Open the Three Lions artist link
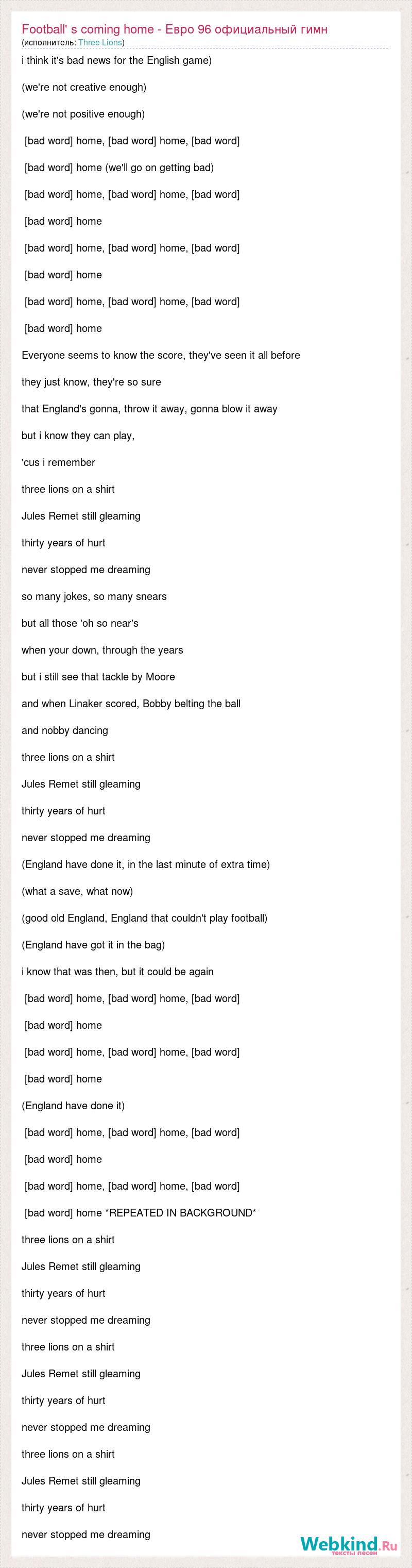Image resolution: width=412 pixels, height=1568 pixels. pos(100,43)
